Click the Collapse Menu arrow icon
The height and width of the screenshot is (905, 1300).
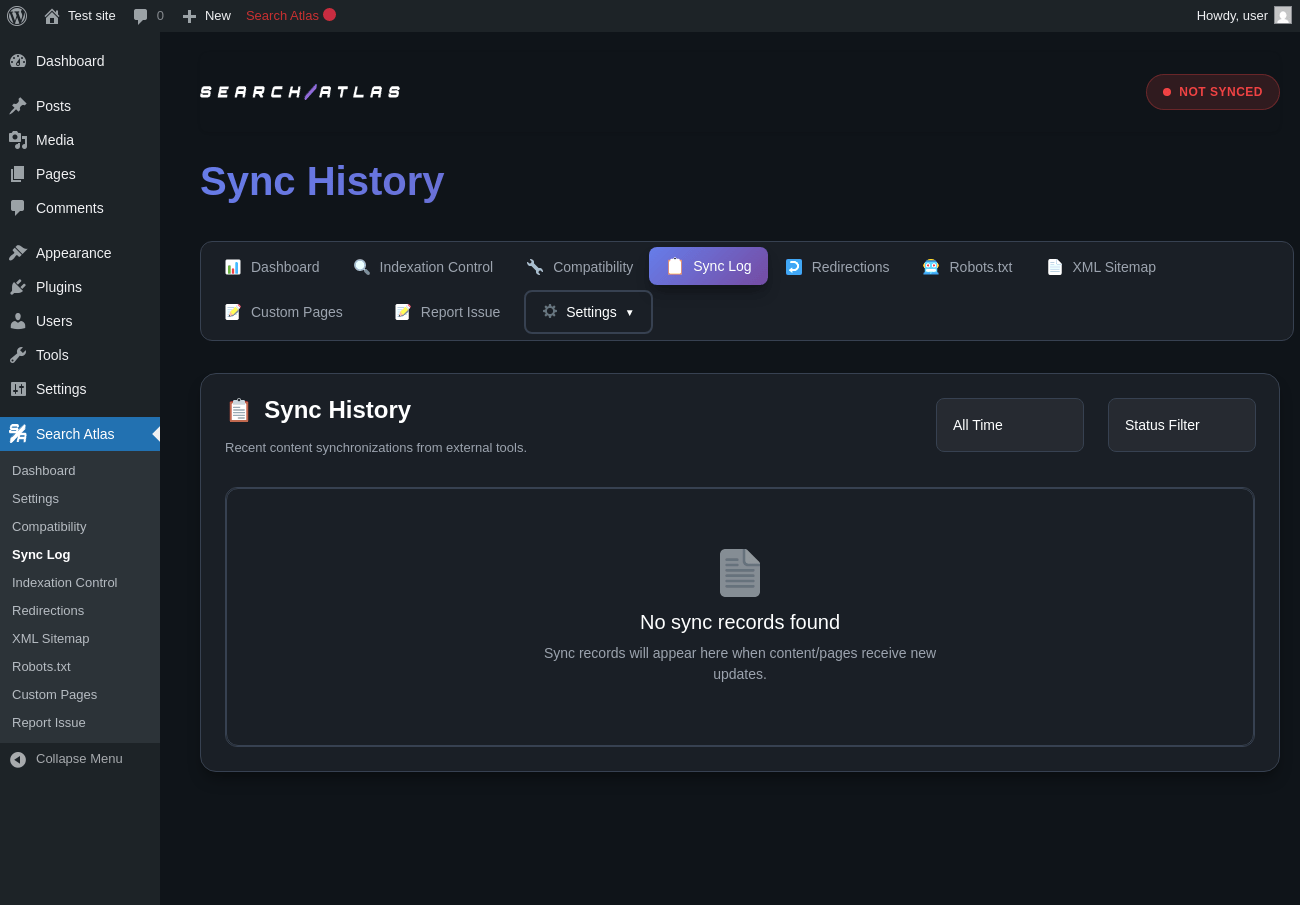(x=18, y=759)
